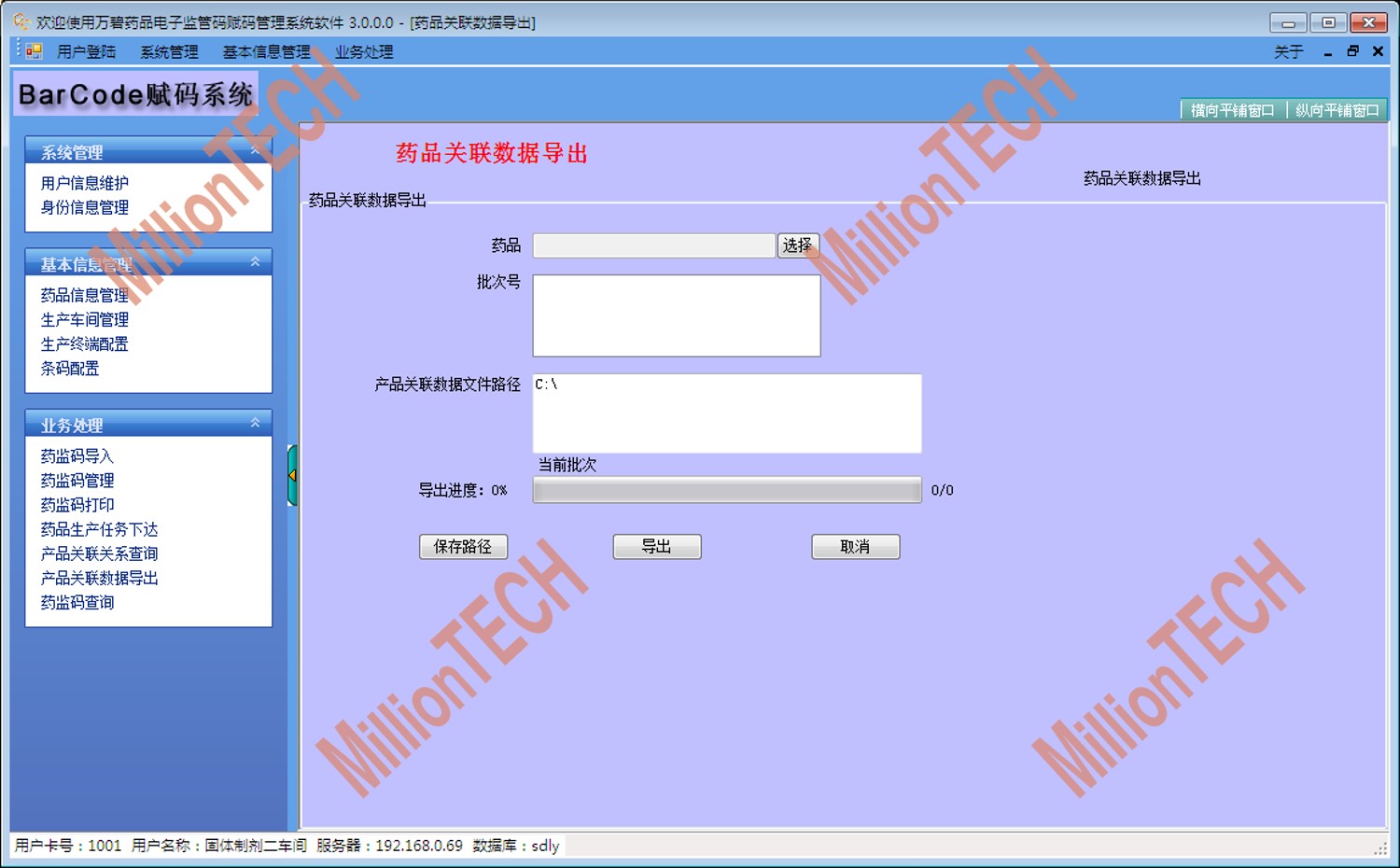The image size is (1400, 868).
Task: Click the 取消 button
Action: point(856,547)
